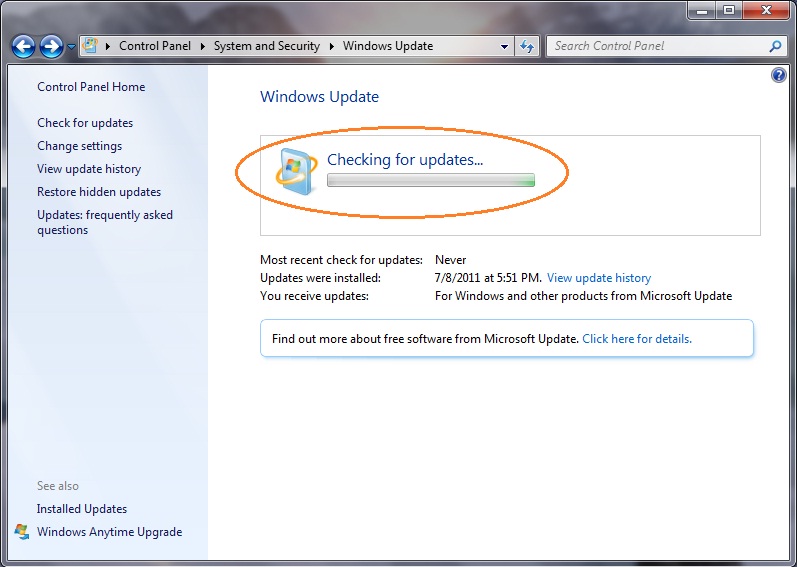Click 'For Windows and other products from Microsoft Update'
Image resolution: width=797 pixels, height=567 pixels.
click(x=584, y=296)
